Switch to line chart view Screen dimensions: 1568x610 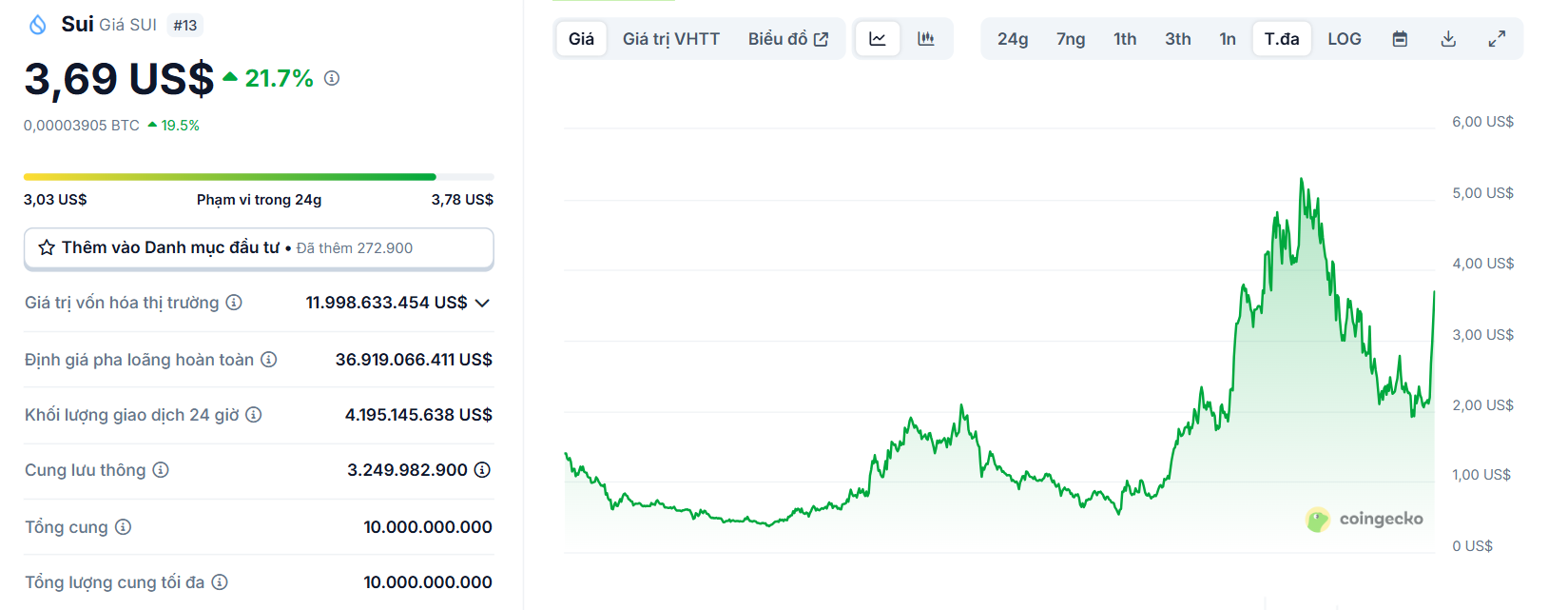(878, 39)
